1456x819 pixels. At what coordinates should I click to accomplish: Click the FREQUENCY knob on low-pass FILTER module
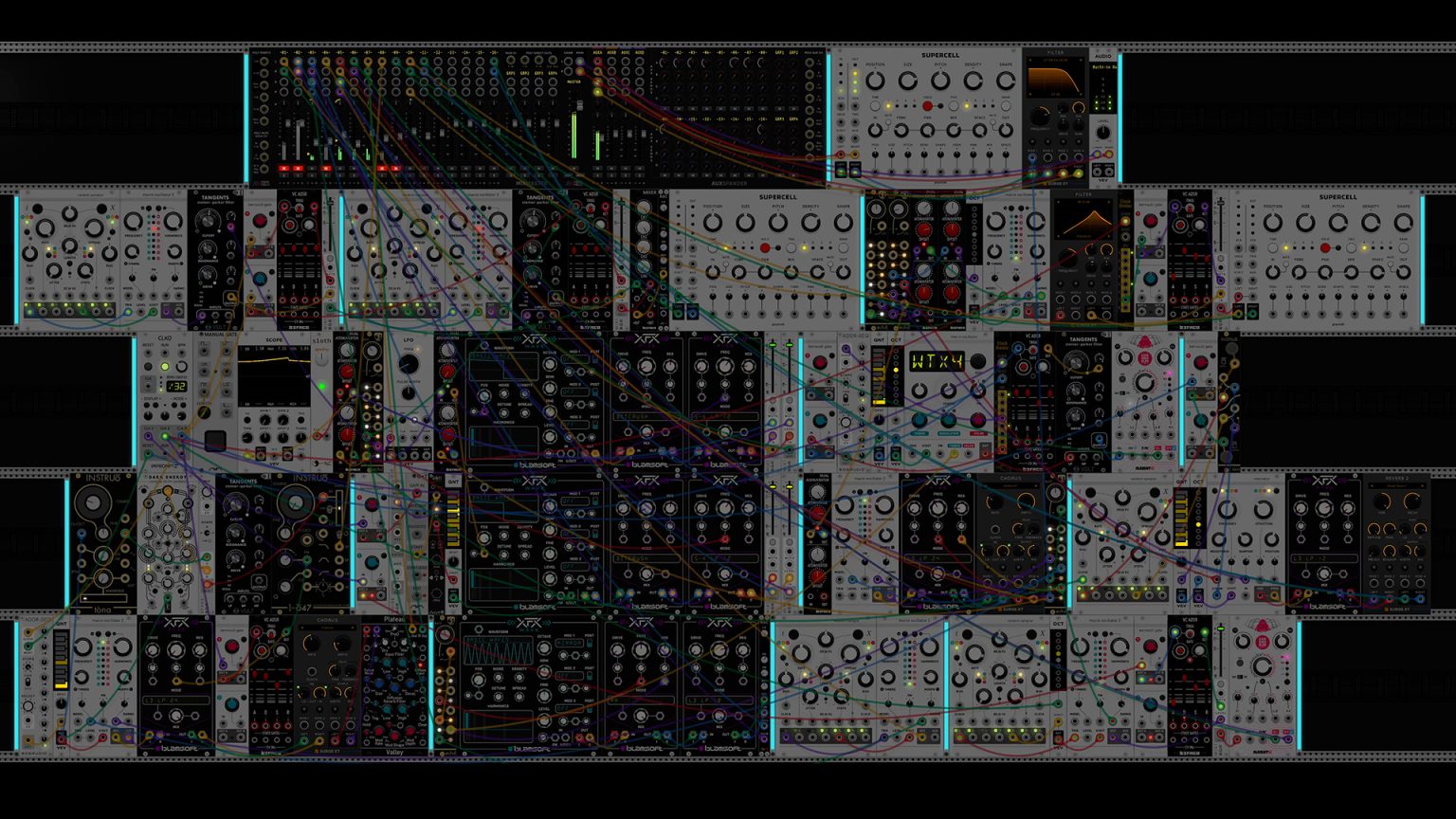[x=1041, y=116]
